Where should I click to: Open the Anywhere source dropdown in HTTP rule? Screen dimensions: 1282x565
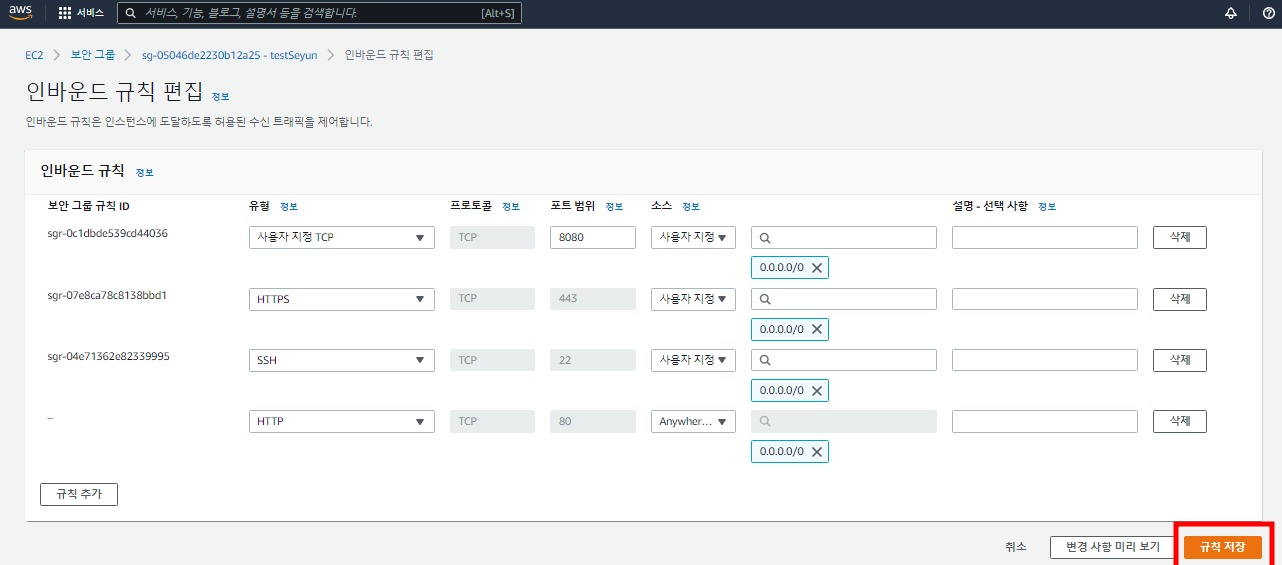coord(693,422)
